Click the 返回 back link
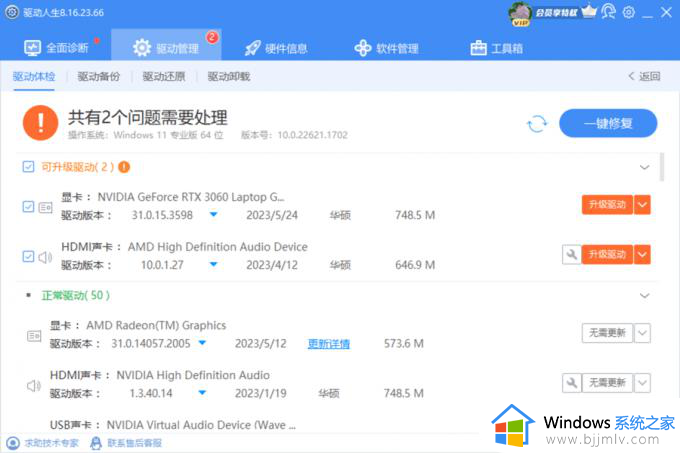 point(644,76)
